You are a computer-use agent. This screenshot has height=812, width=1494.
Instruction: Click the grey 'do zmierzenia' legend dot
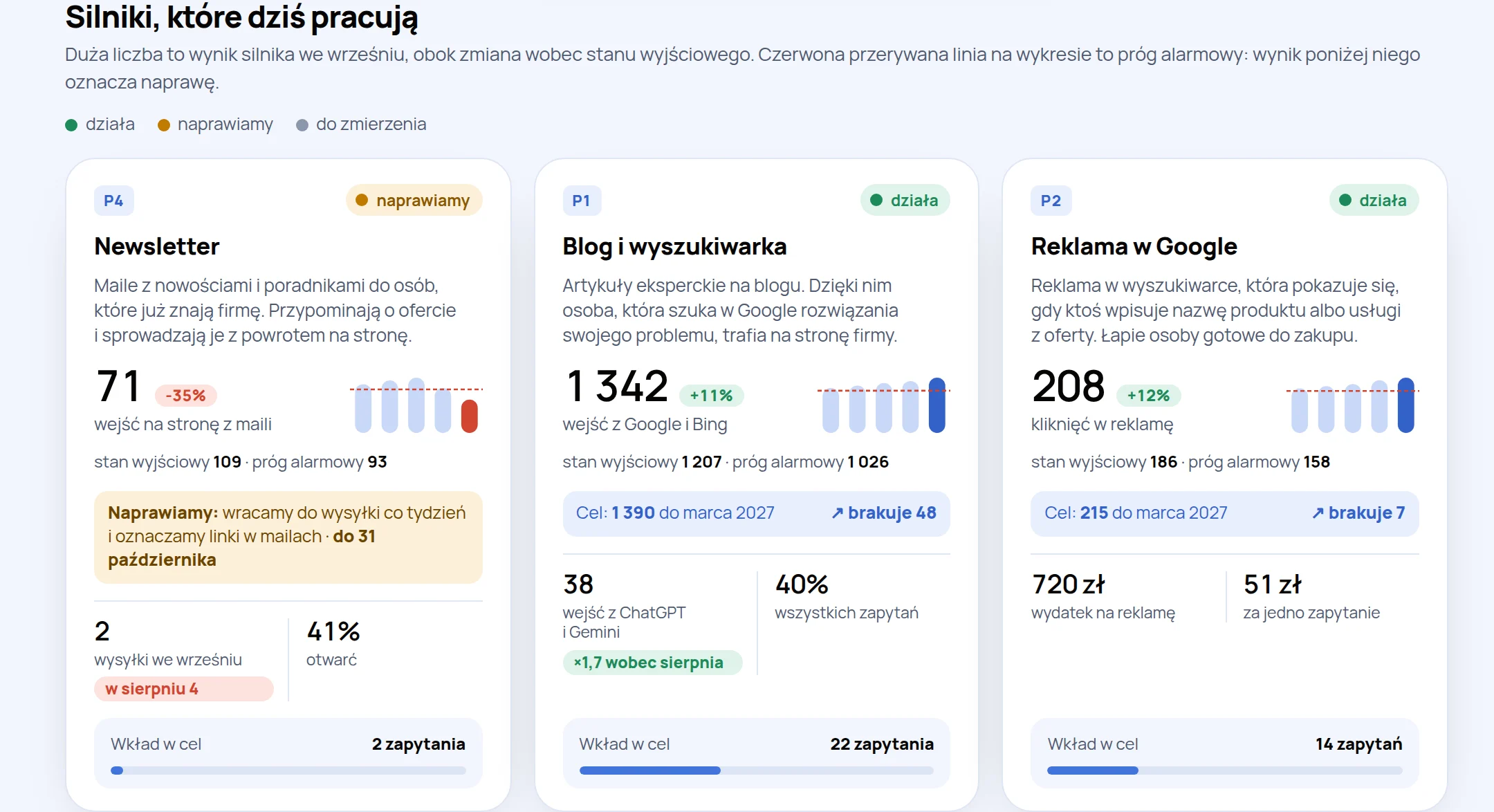[302, 125]
